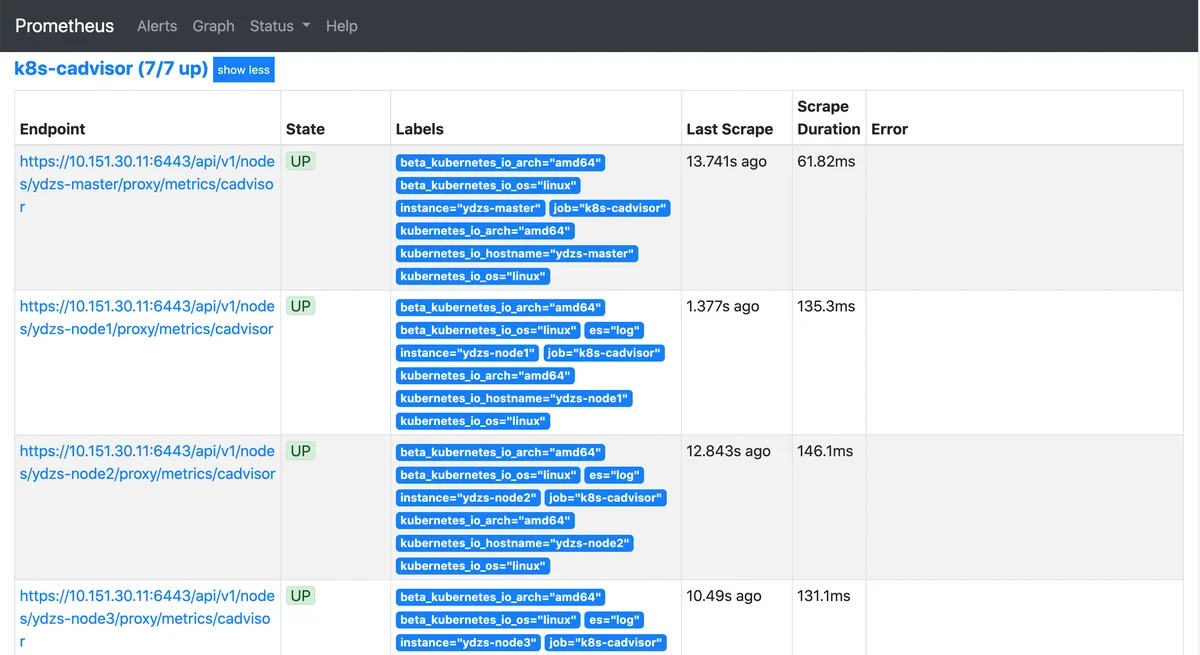Screen dimensions: 1200x655
Task: Visit the ydzs-node3 cadvisor endpoint link
Action: pyautogui.click(x=147, y=618)
